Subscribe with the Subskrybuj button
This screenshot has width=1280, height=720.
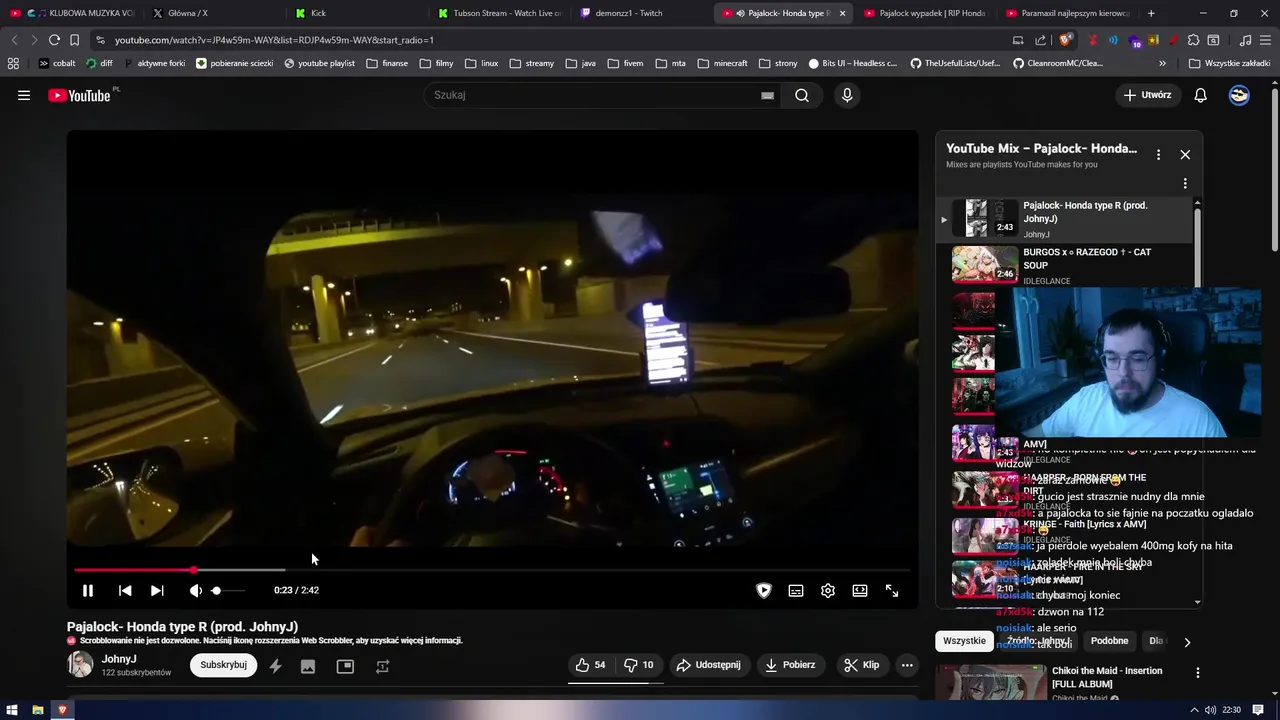[223, 665]
